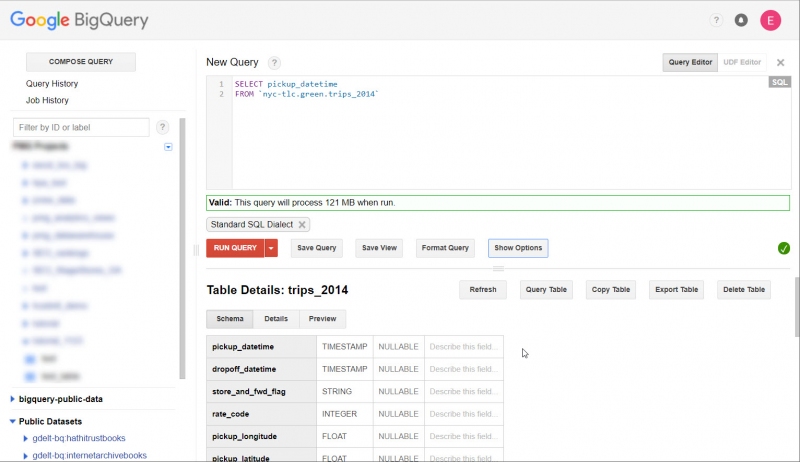Close the New Query editor panel
Image resolution: width=800 pixels, height=462 pixels.
coord(781,63)
